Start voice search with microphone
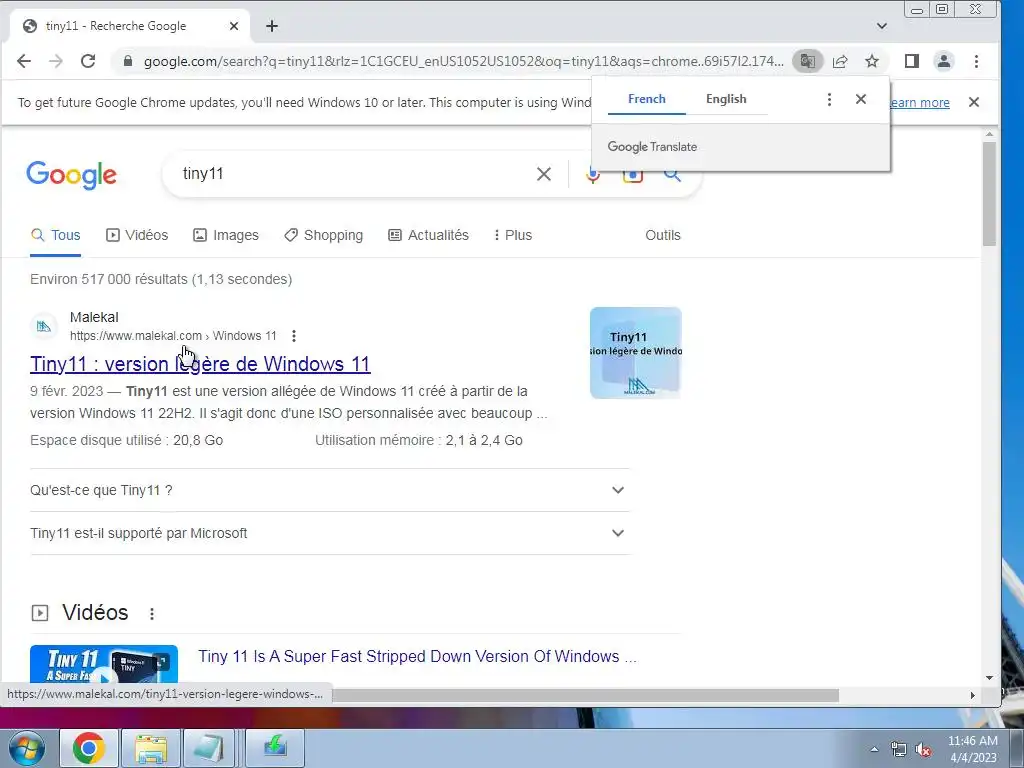The height and width of the screenshot is (768, 1024). click(592, 175)
